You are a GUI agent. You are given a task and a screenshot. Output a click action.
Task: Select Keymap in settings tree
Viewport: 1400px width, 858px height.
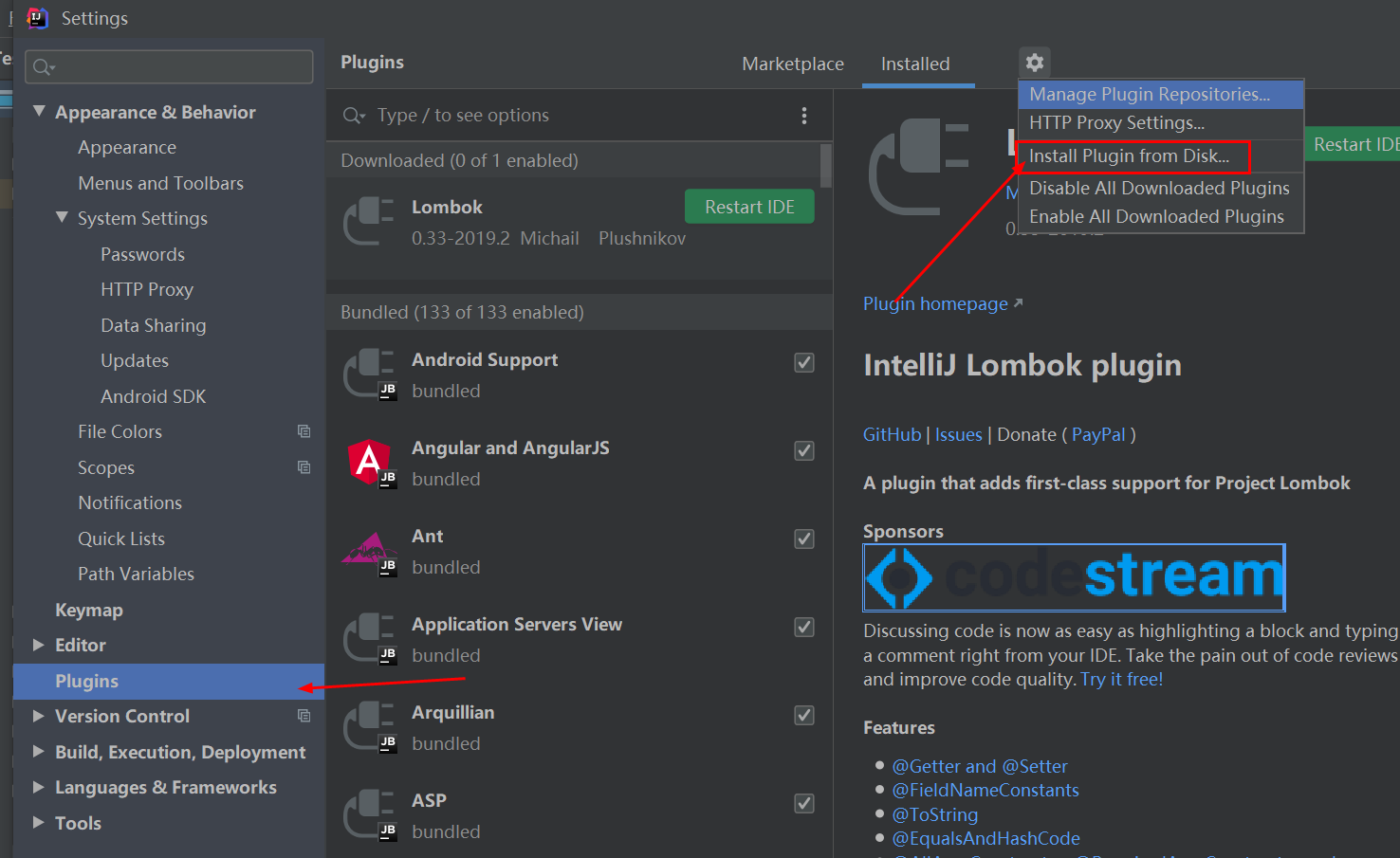click(x=89, y=610)
